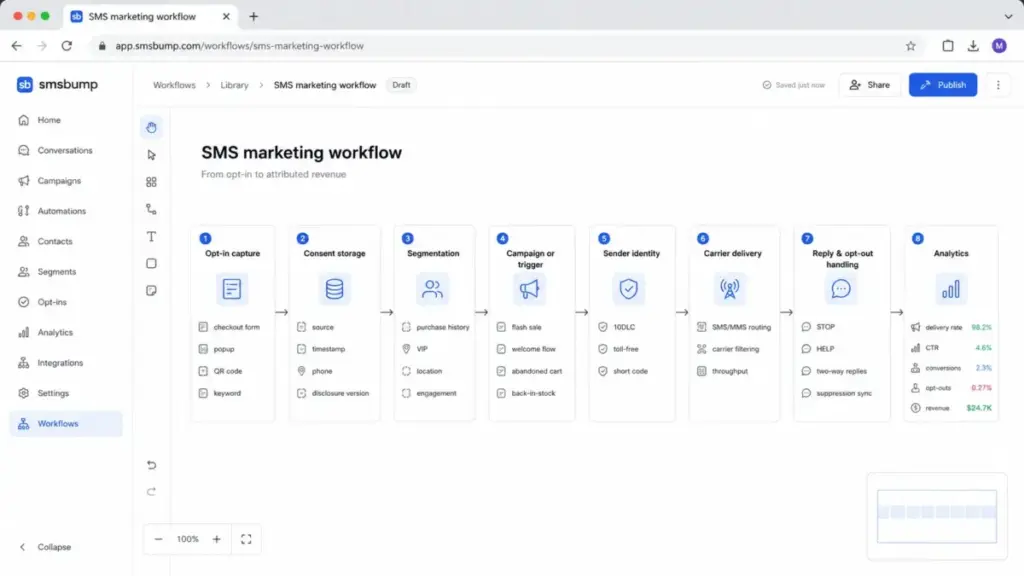Undo the last canvas action
The image size is (1024, 576).
[152, 465]
